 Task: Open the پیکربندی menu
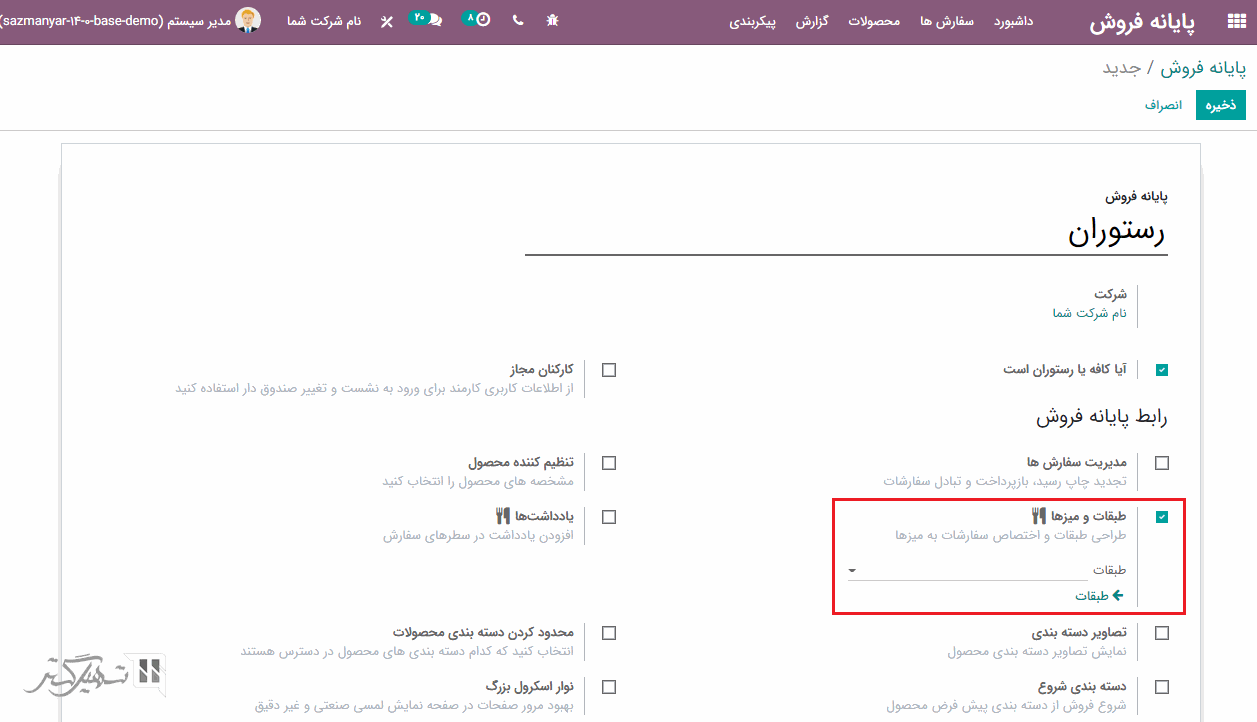753,21
